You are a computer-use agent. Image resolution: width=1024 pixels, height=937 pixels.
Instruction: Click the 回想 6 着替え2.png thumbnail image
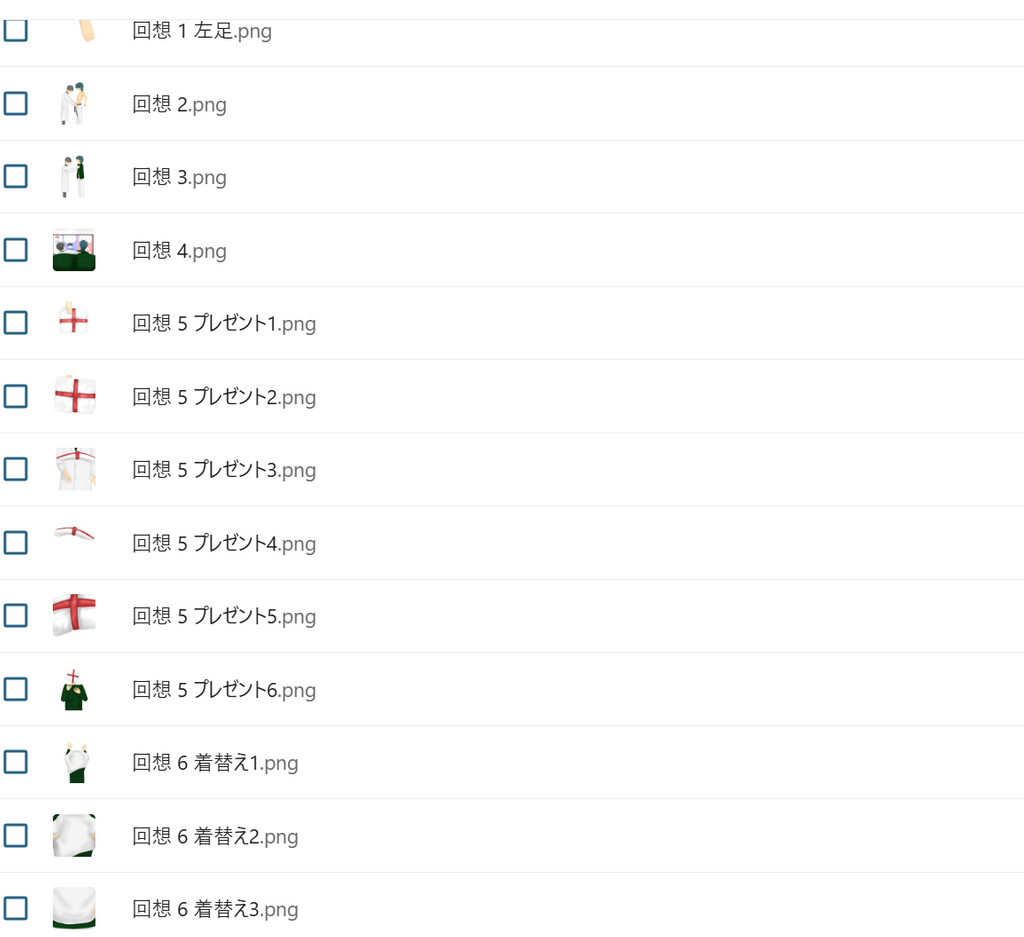(74, 835)
